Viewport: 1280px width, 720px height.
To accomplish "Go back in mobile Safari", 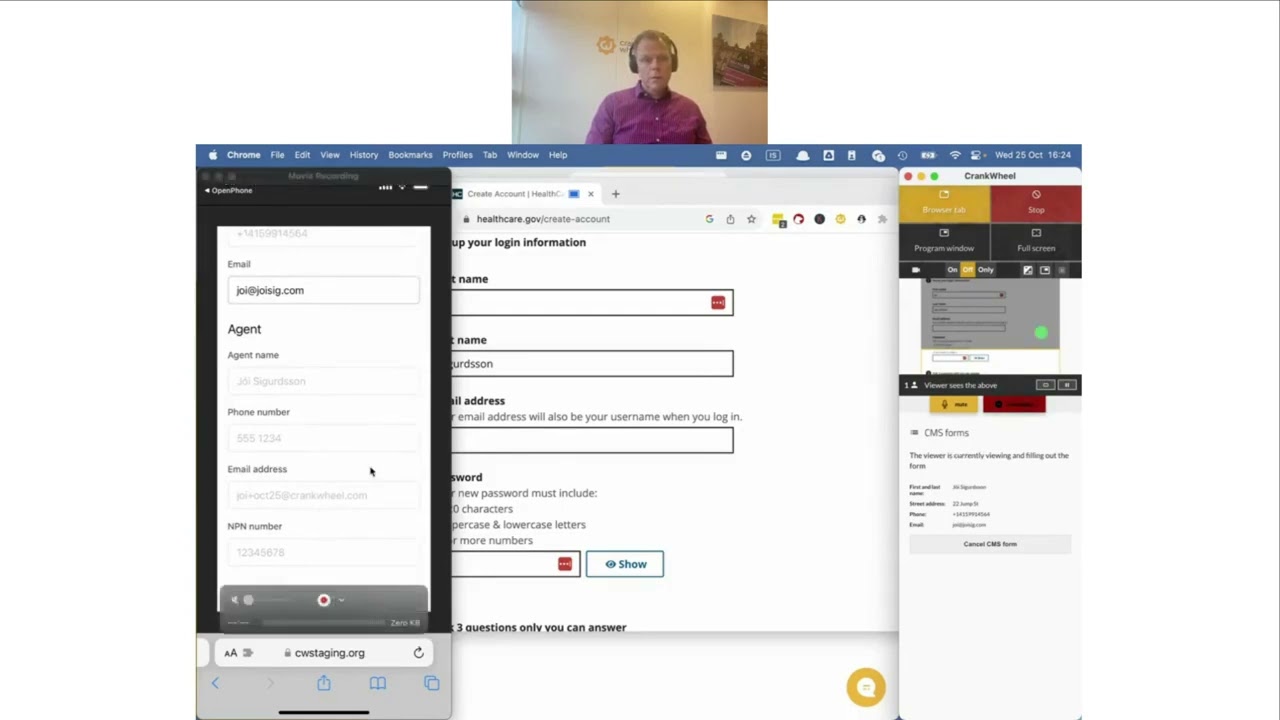I will click(x=215, y=683).
